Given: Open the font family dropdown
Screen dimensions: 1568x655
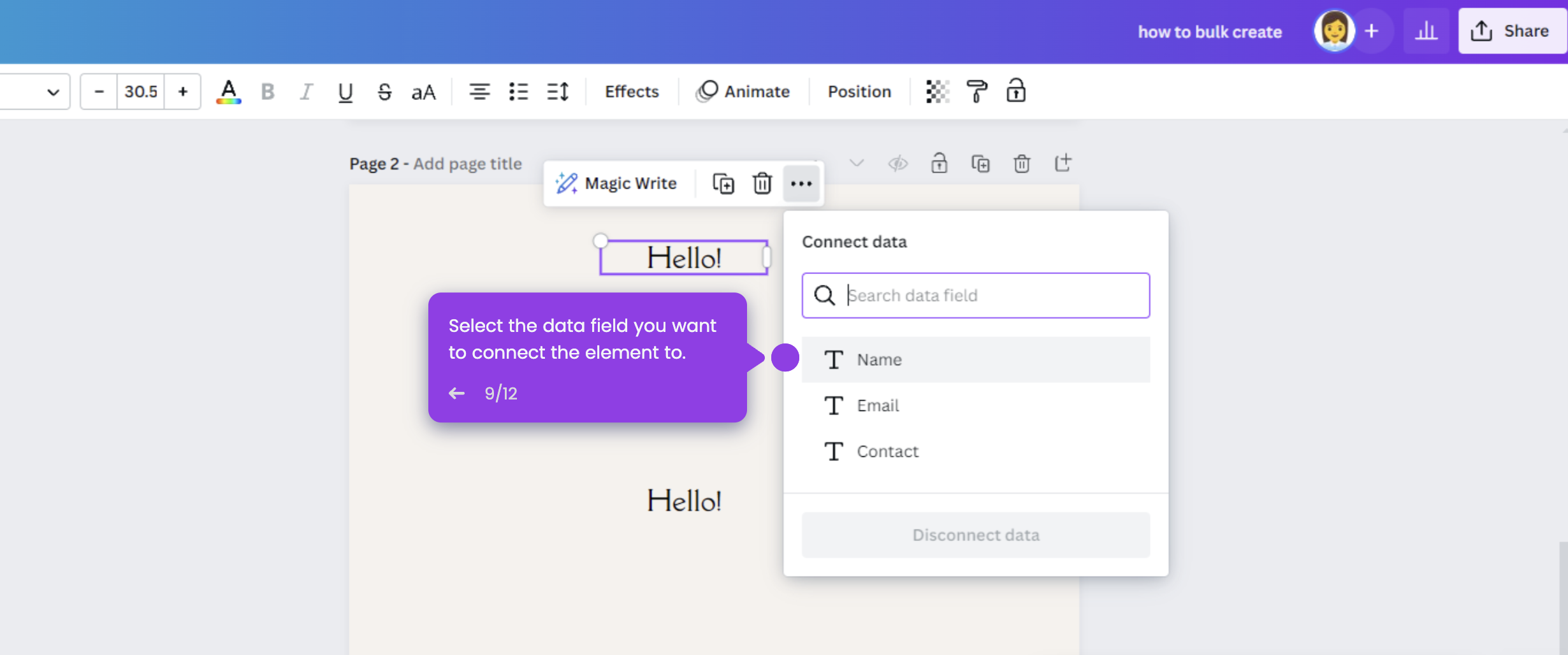Looking at the screenshot, I should 35,91.
